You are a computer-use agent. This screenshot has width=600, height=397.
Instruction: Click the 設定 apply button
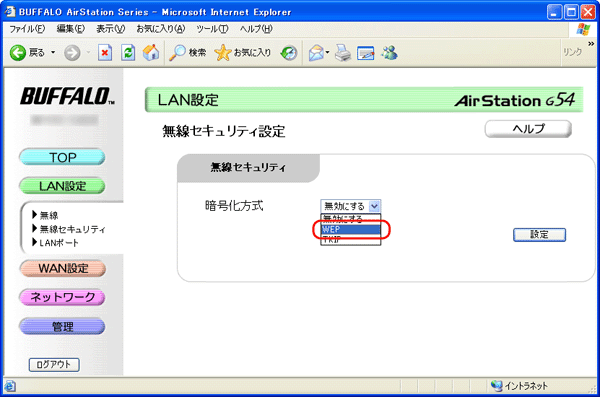pos(539,235)
